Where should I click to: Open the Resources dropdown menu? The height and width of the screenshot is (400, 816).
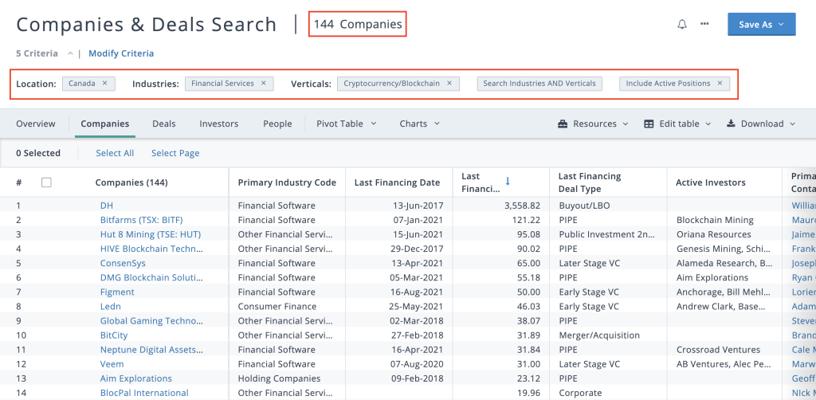593,124
